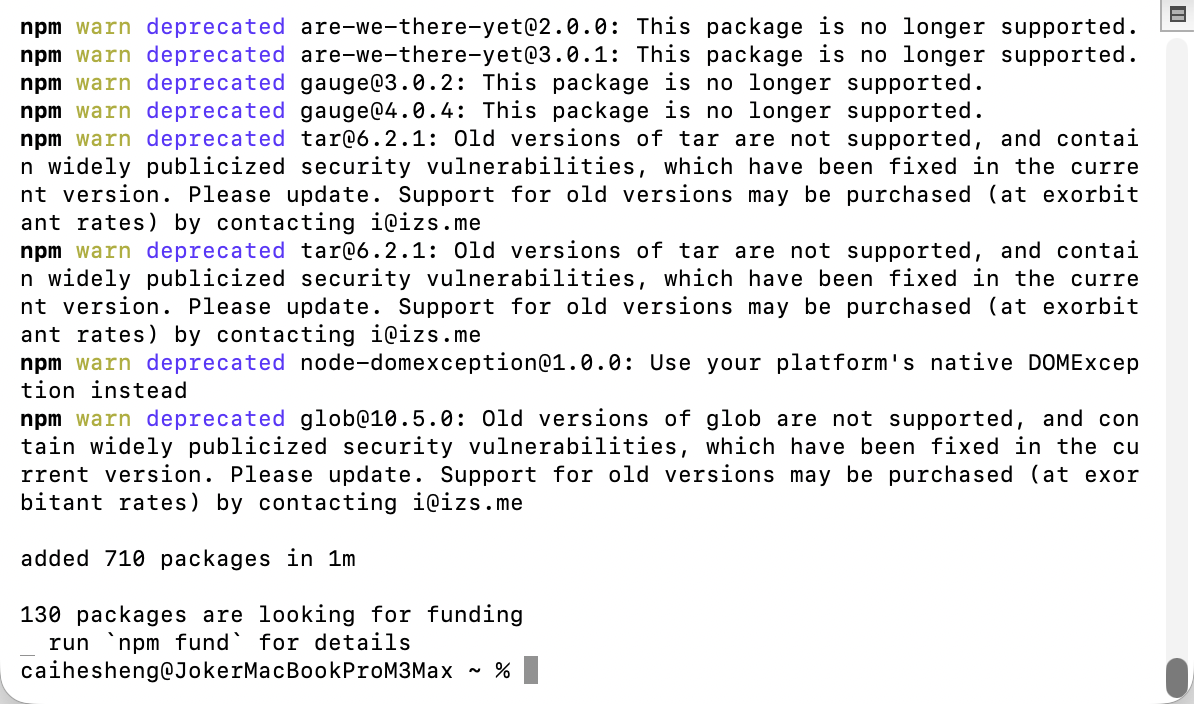Click the terminal scrollbar thumb
1194x704 pixels.
[1177, 676]
